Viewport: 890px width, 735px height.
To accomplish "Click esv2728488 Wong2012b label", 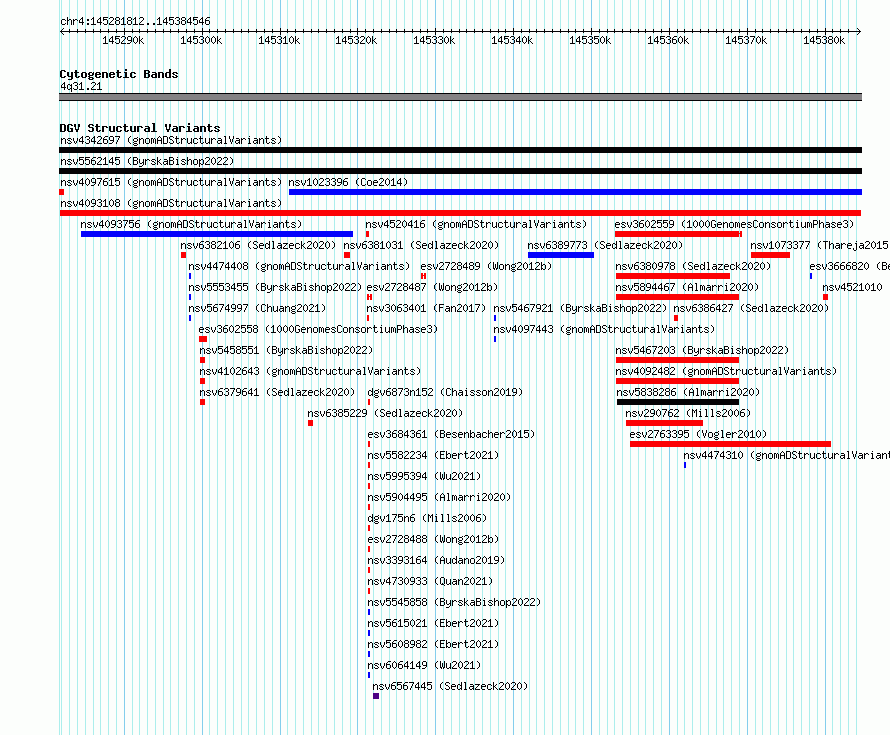I will tap(433, 539).
